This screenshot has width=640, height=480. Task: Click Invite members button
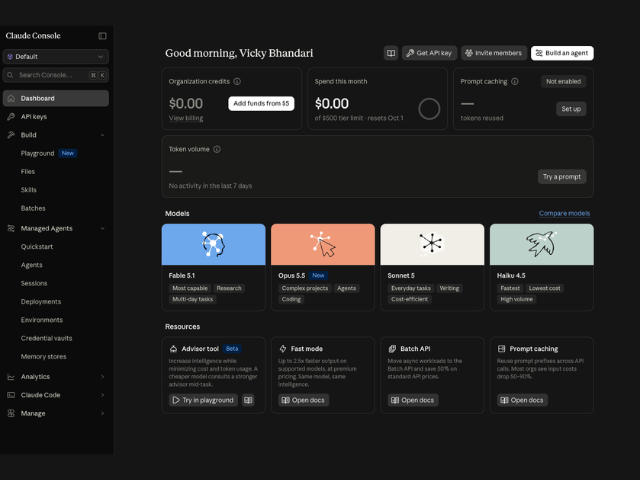[494, 53]
